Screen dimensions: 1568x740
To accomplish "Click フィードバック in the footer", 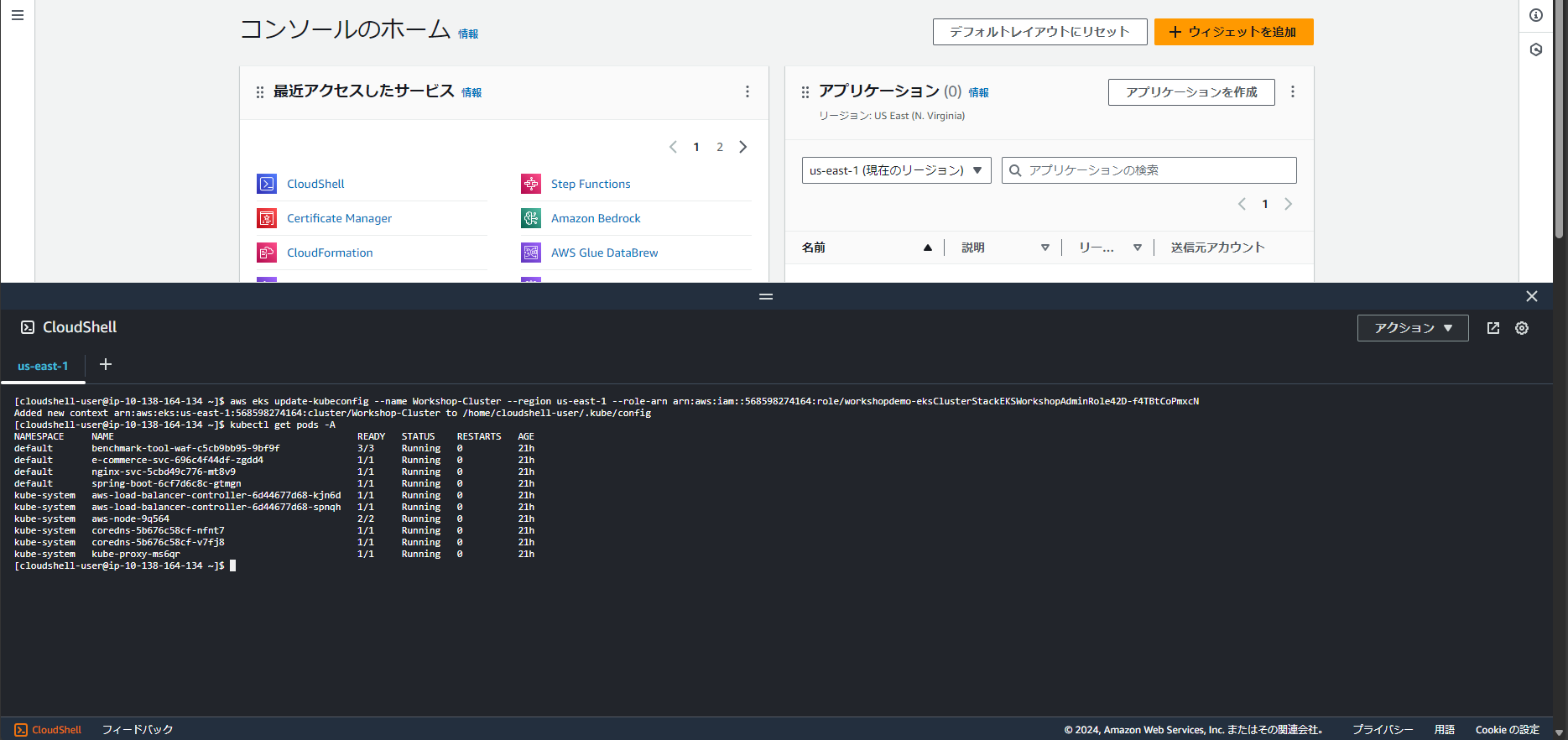I will [x=138, y=730].
